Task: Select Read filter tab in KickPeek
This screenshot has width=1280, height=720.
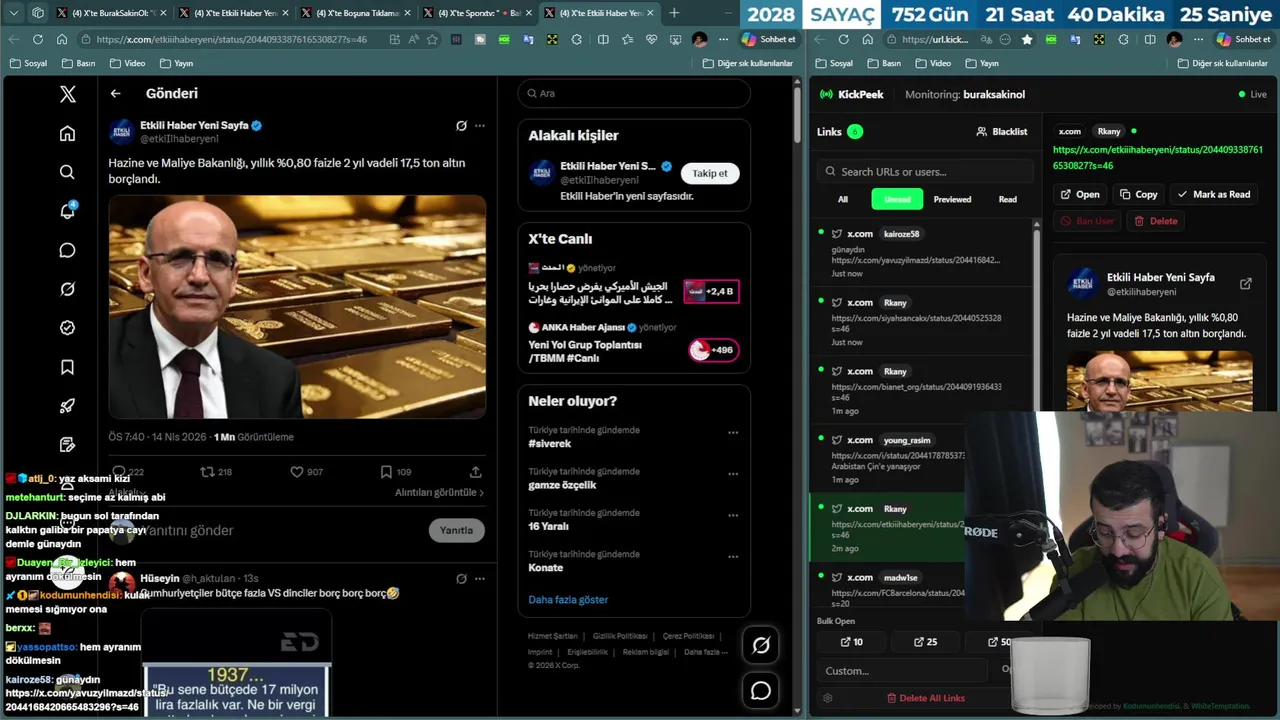Action: click(1008, 199)
